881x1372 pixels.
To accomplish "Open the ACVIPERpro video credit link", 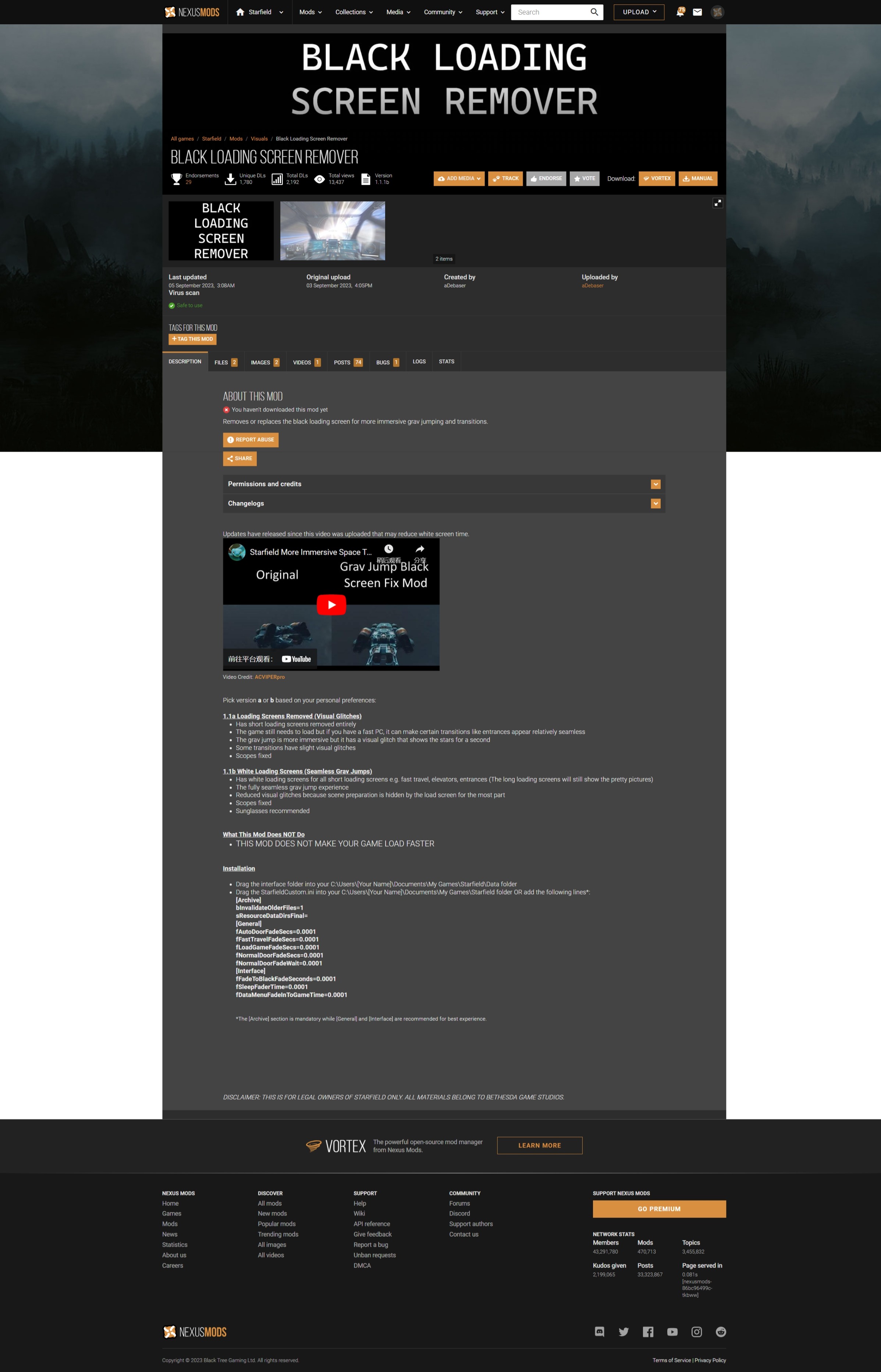I will point(269,677).
